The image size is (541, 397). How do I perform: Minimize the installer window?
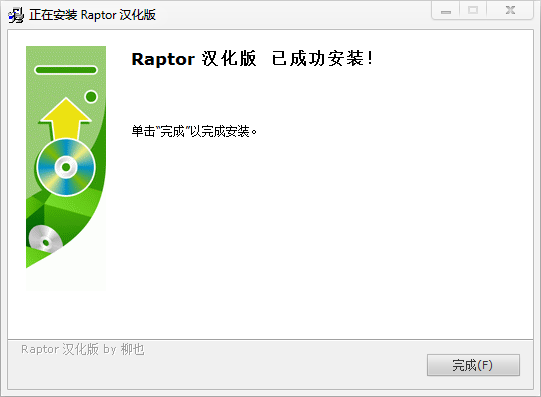tap(445, 10)
